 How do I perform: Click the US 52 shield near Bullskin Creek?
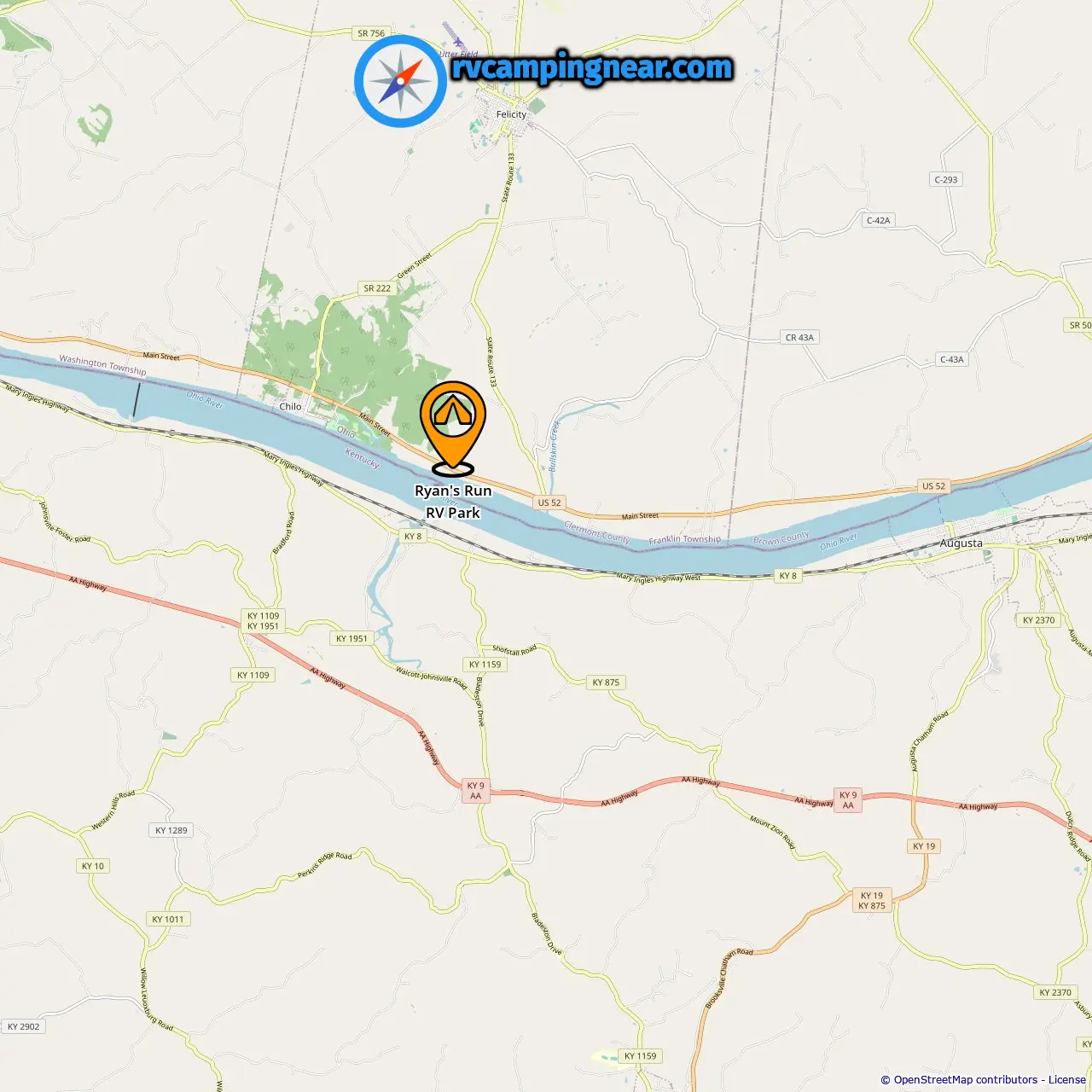click(x=549, y=502)
